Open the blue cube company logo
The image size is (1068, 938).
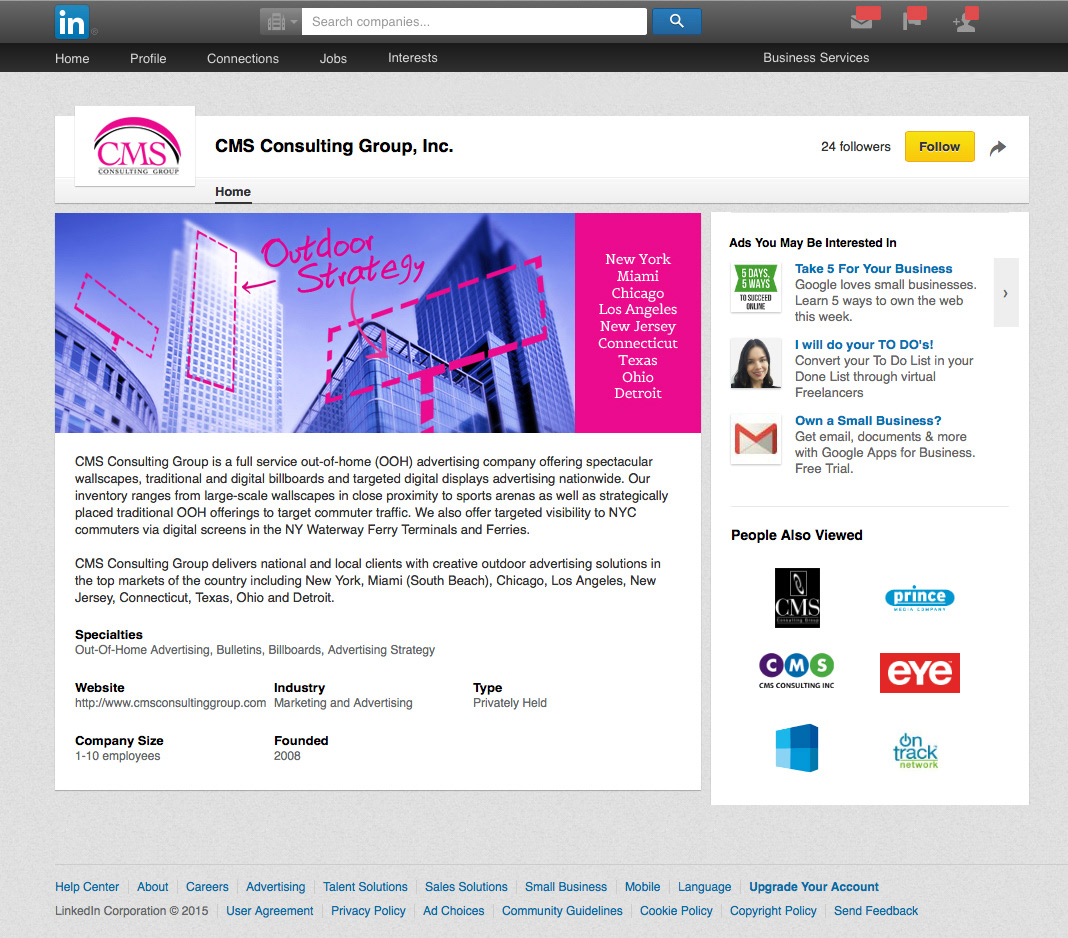click(797, 747)
